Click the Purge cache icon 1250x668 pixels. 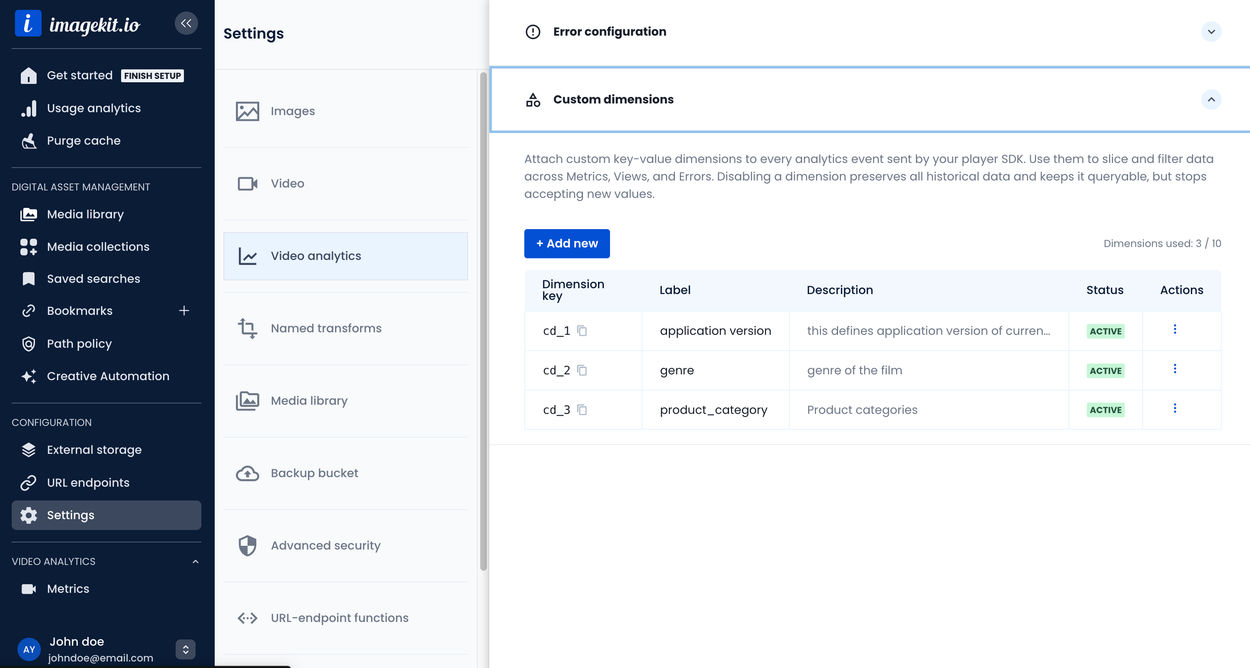point(29,141)
